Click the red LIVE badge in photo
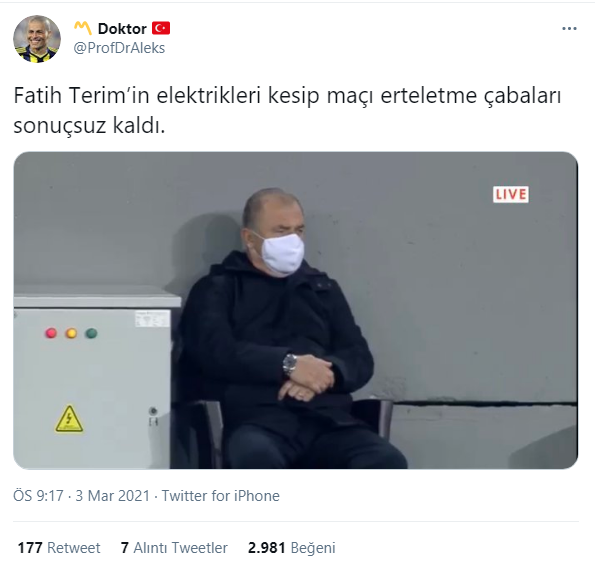Screen dimensions: 595x569 click(510, 194)
